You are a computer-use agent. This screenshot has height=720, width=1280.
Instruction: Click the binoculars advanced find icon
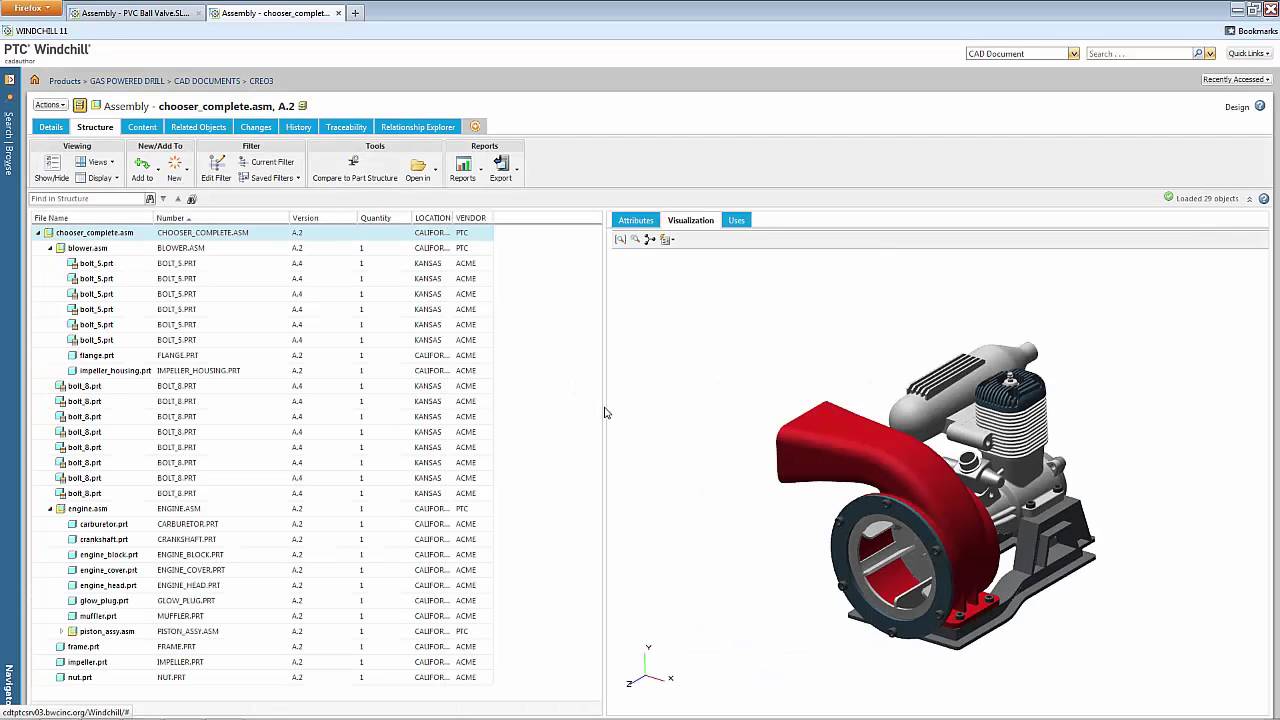[191, 199]
